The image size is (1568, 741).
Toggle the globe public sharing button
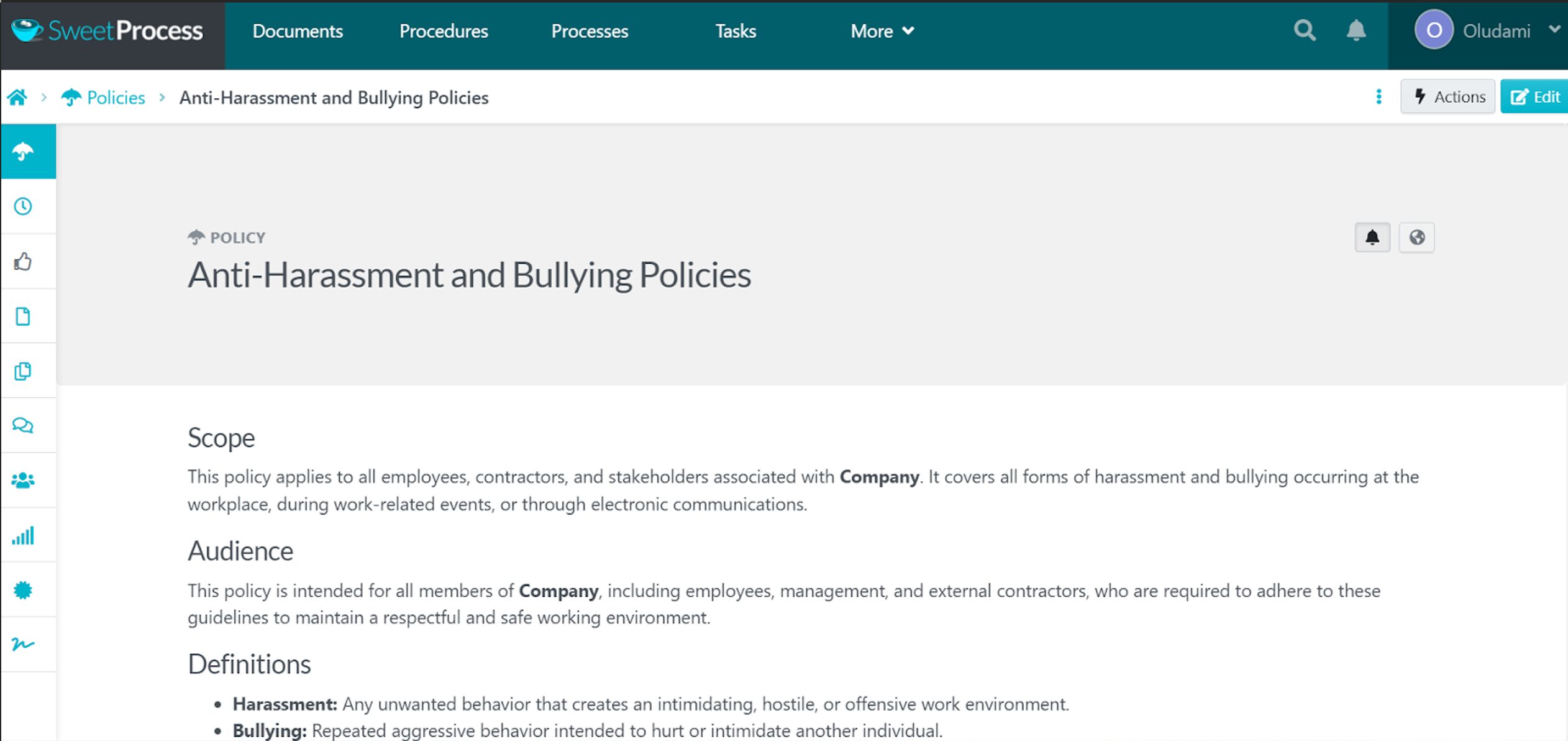(x=1416, y=237)
